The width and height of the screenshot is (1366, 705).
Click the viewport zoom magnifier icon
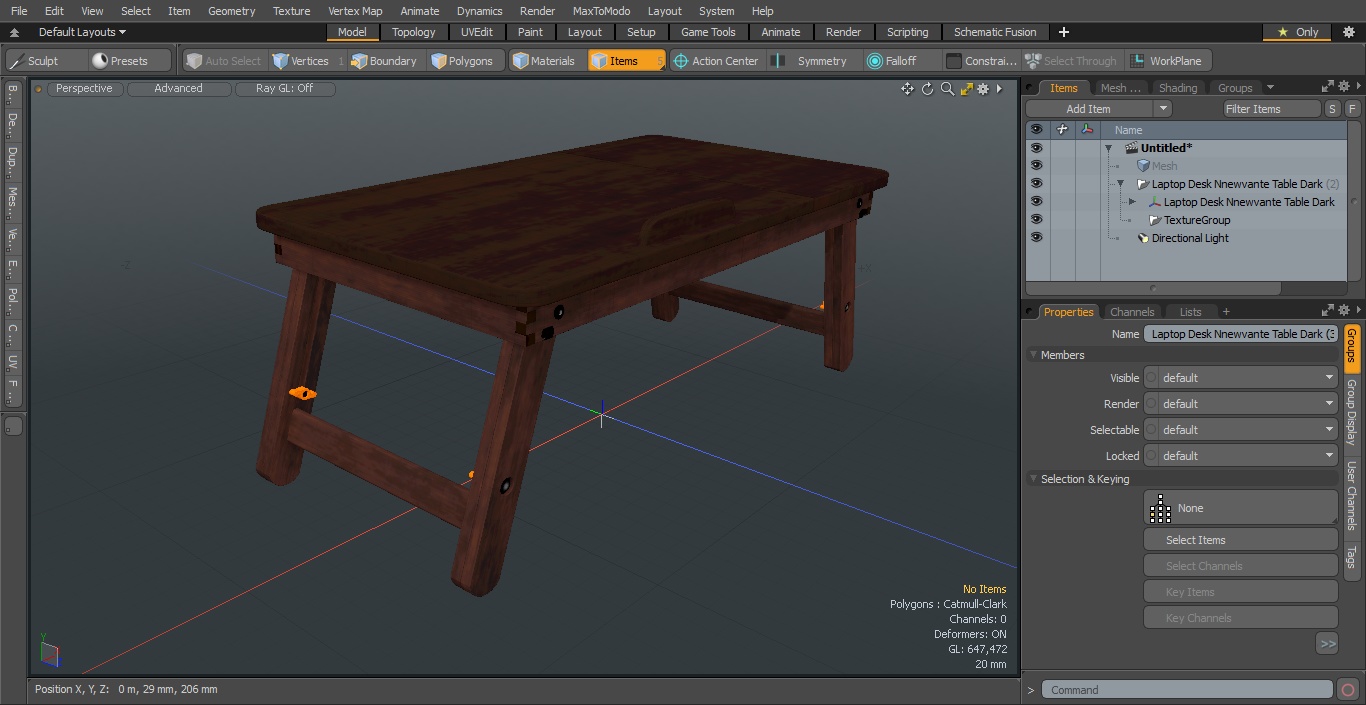(x=947, y=89)
